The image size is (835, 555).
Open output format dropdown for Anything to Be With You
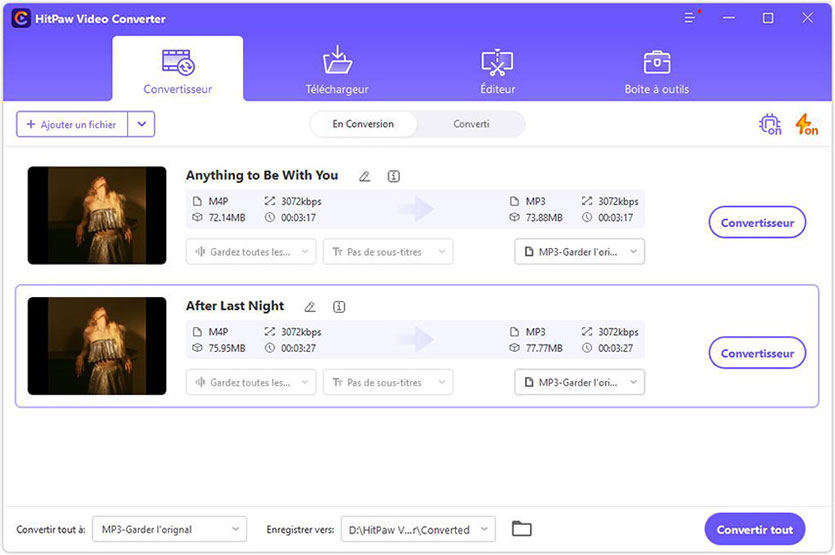579,251
